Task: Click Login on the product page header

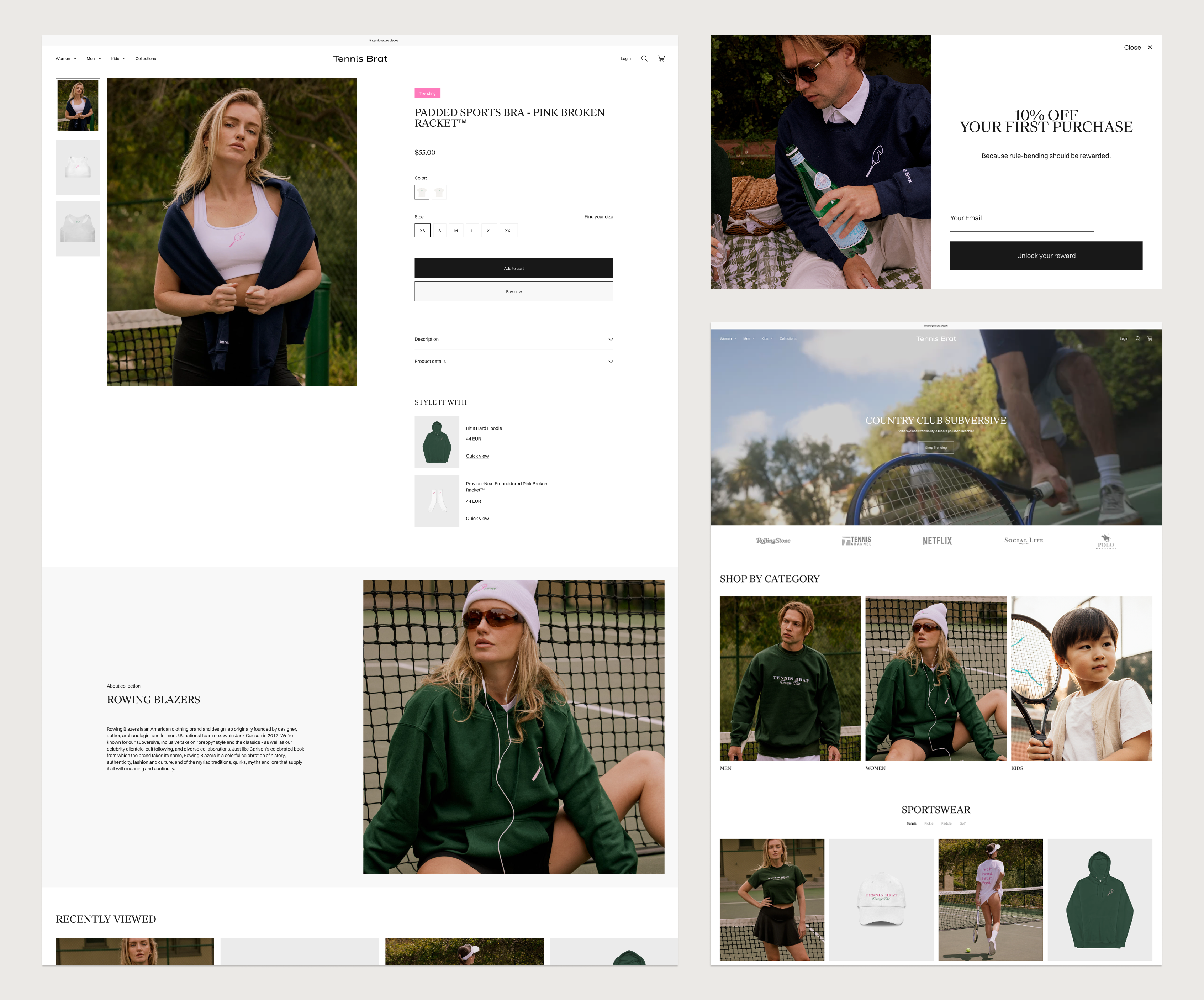Action: (x=625, y=58)
